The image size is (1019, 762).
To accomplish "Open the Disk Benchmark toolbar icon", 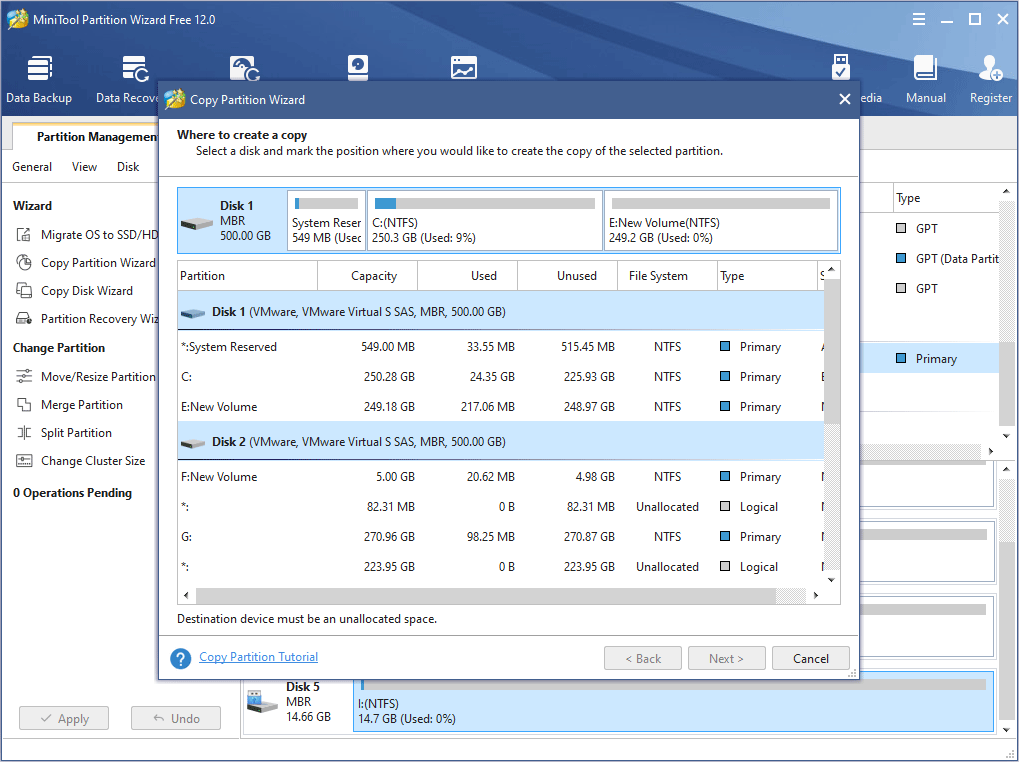I will [x=357, y=68].
